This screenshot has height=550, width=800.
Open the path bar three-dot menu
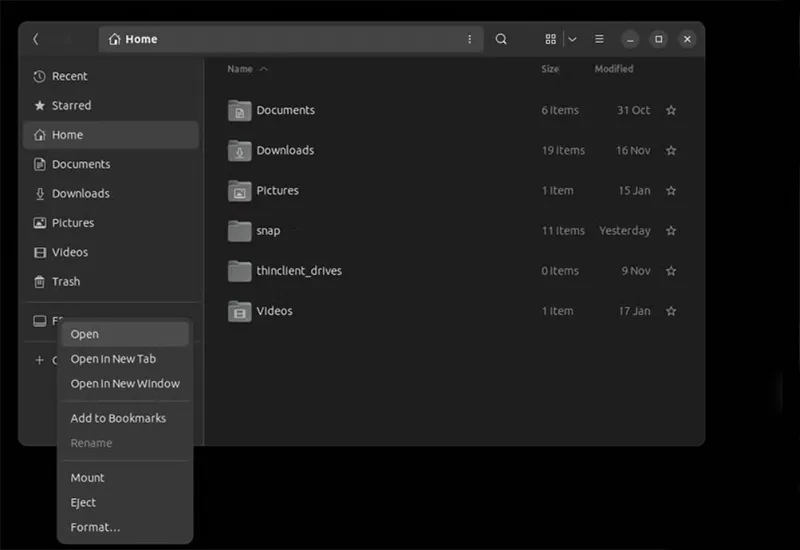[470, 39]
